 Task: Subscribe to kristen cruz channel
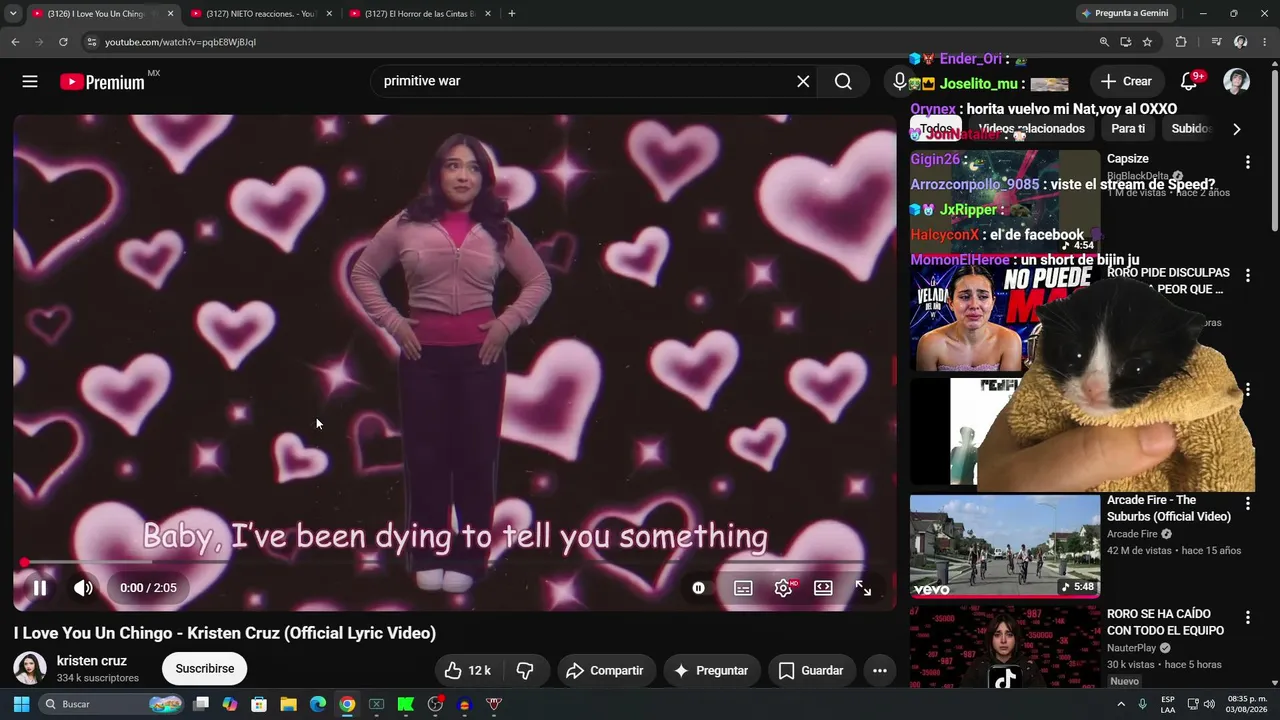(x=205, y=669)
